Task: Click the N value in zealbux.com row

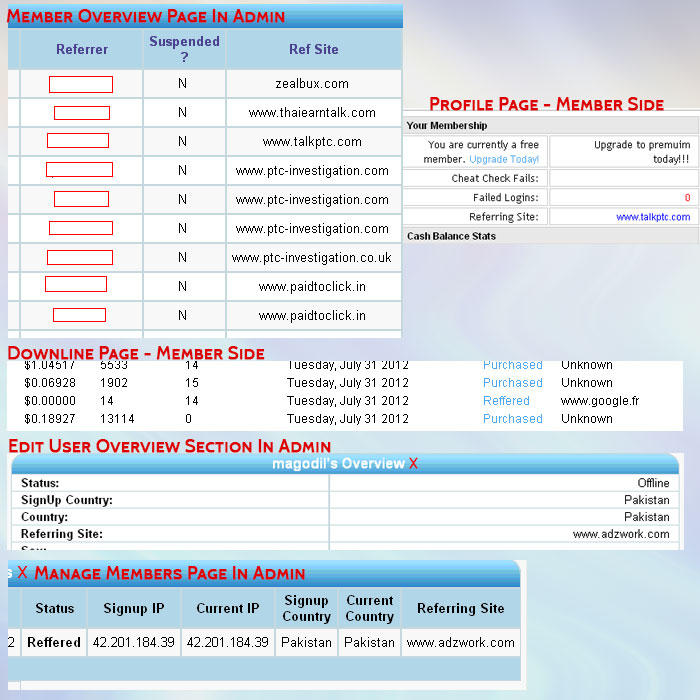Action: coord(183,83)
